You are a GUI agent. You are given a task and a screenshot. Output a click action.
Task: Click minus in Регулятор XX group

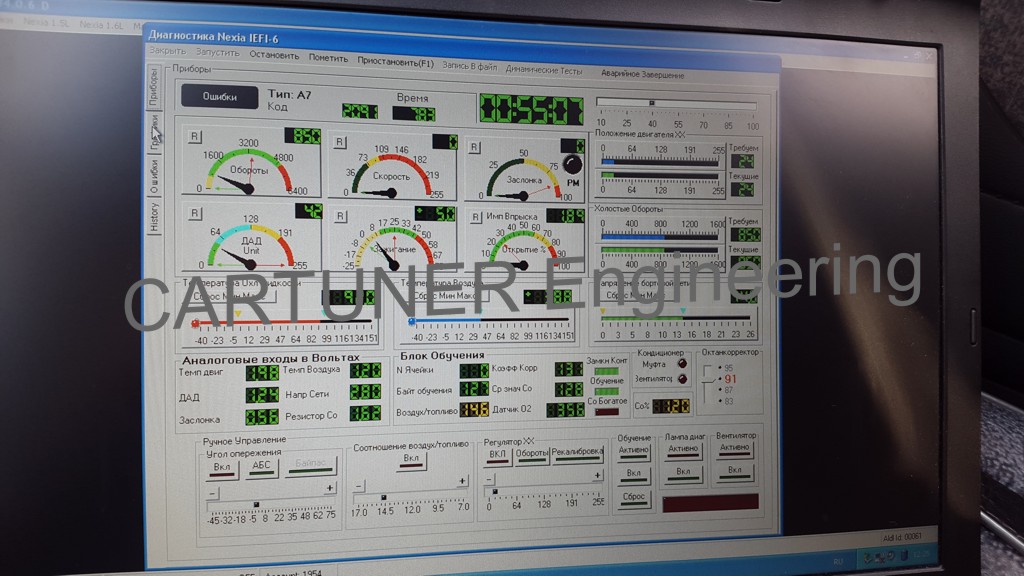pos(489,480)
